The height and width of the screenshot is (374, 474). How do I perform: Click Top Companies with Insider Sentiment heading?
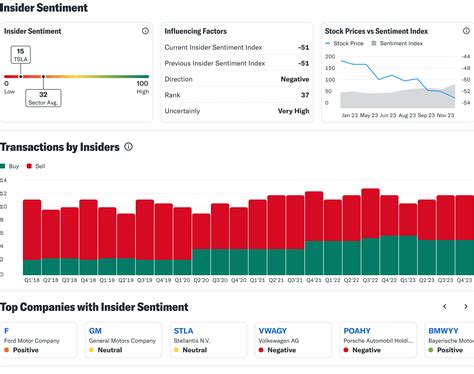coord(94,307)
